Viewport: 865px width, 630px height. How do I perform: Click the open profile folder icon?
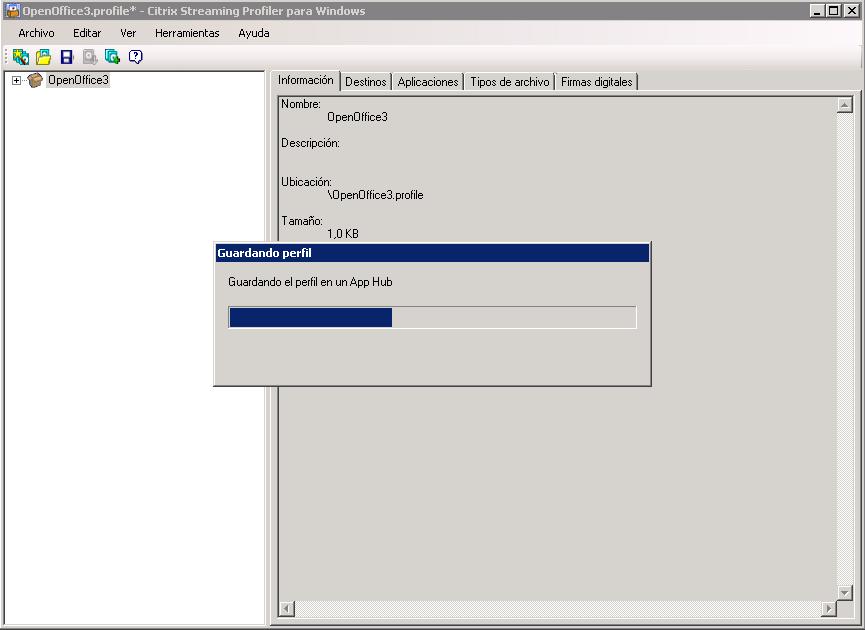(44, 56)
